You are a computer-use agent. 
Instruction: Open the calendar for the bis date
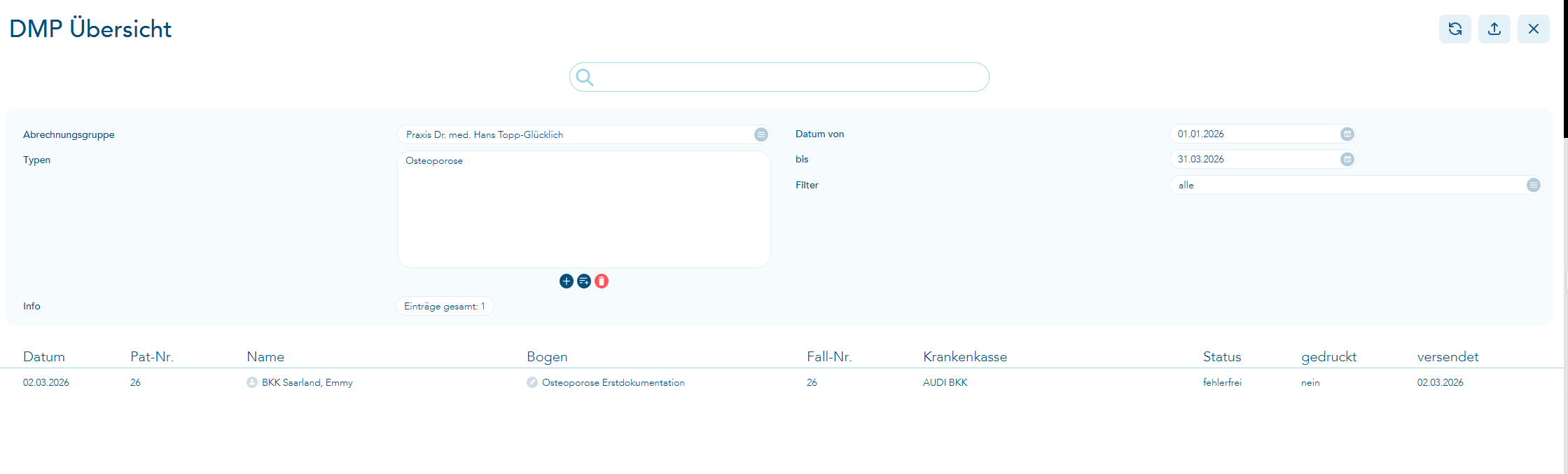coord(1347,160)
